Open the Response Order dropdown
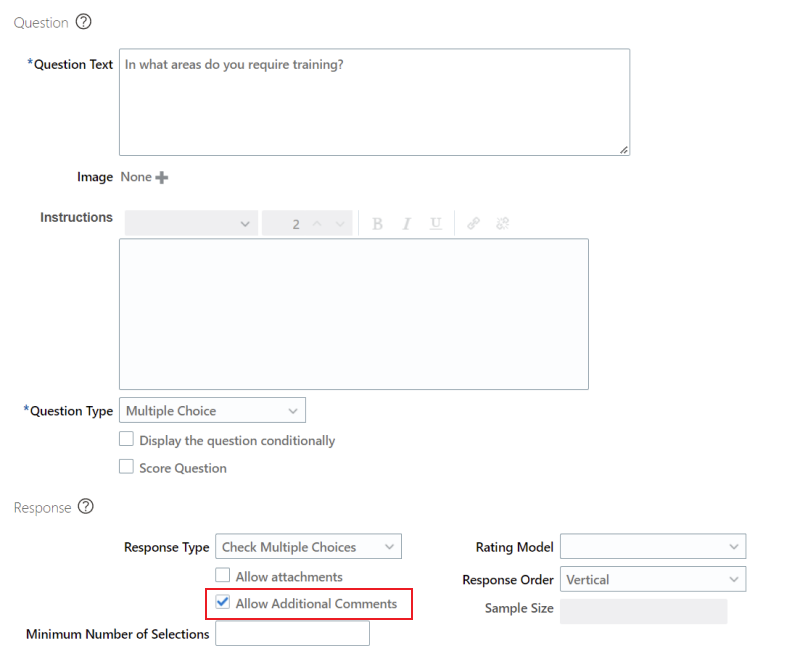This screenshot has height=648, width=800. click(x=653, y=579)
